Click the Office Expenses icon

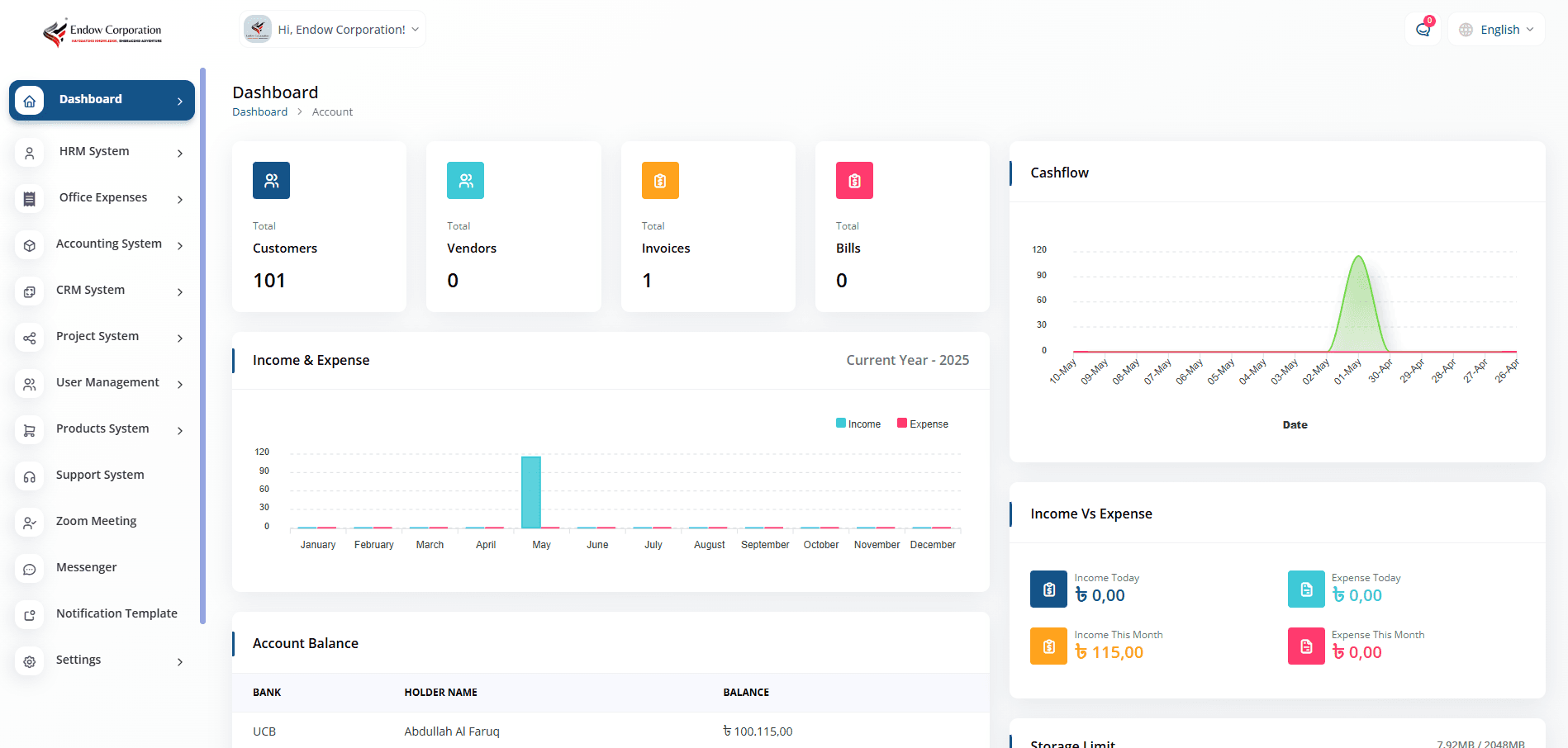coord(30,199)
